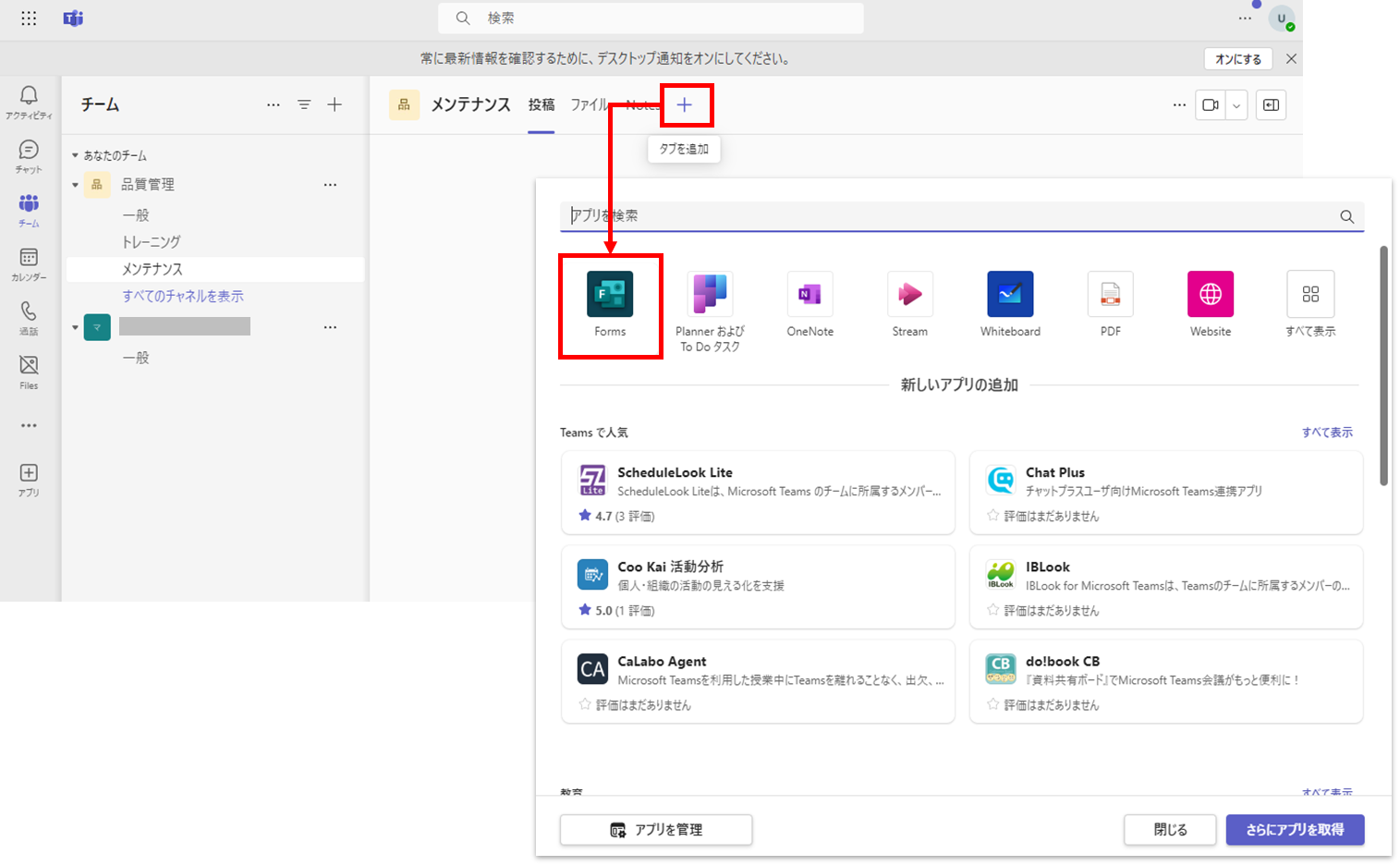Click the app dialog vertical scrollbar
1400x866 pixels.
click(1383, 365)
